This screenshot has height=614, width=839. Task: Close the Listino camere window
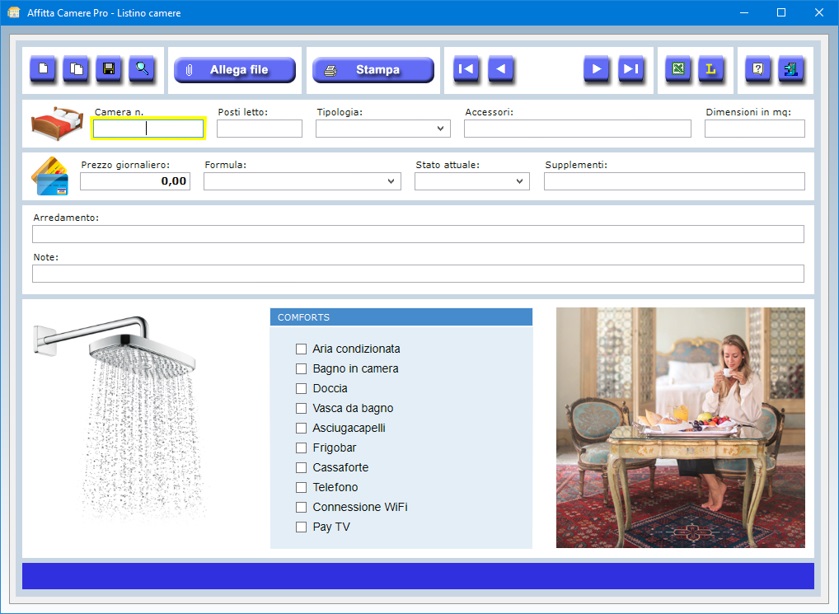[x=819, y=12]
